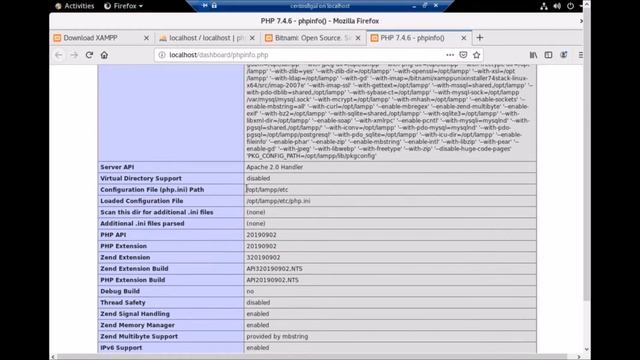Go forward with the forward arrow
This screenshot has width=640, height=360.
click(x=74, y=55)
